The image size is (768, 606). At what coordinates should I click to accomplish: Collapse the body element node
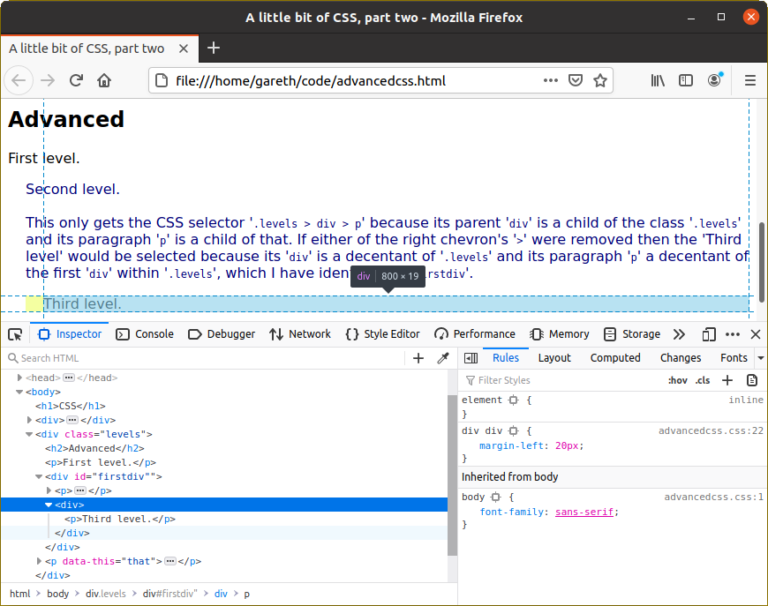coord(20,392)
